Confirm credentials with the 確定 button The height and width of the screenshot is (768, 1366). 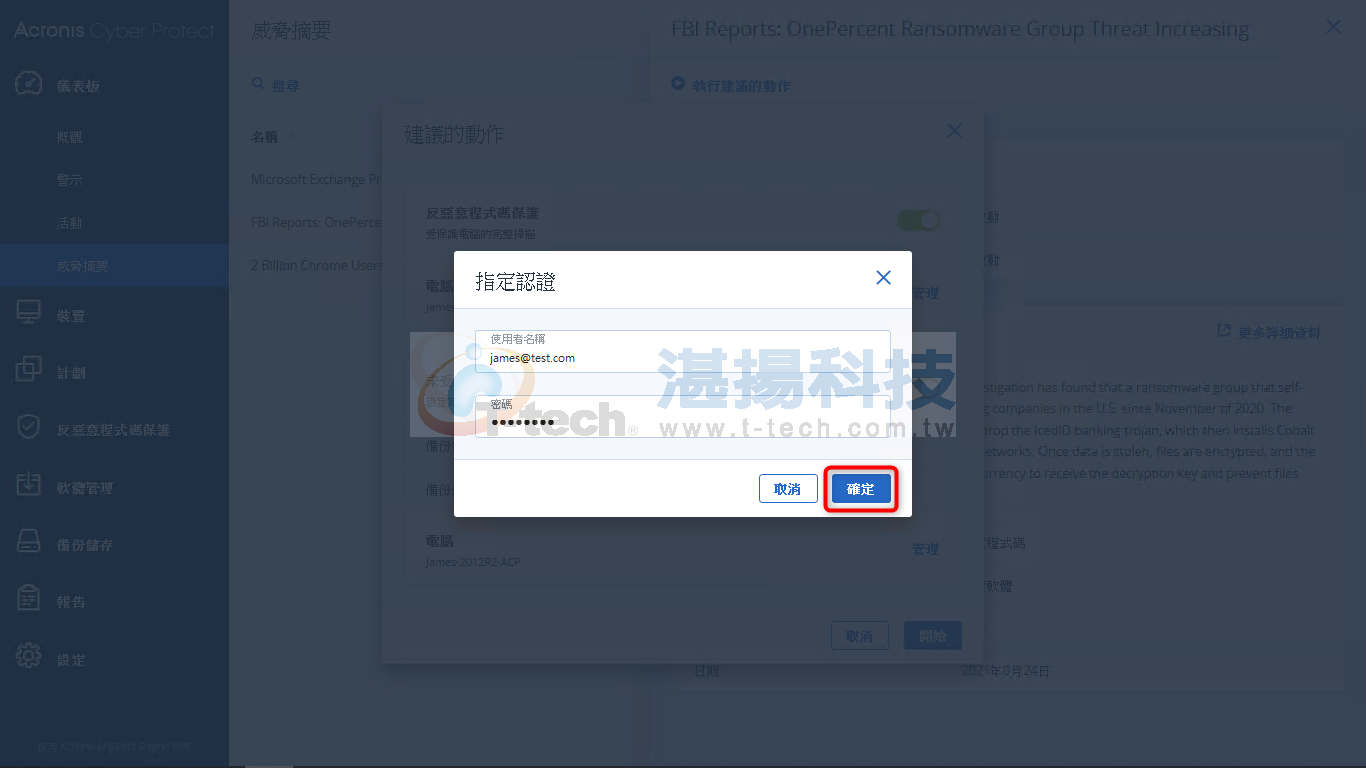pos(861,489)
